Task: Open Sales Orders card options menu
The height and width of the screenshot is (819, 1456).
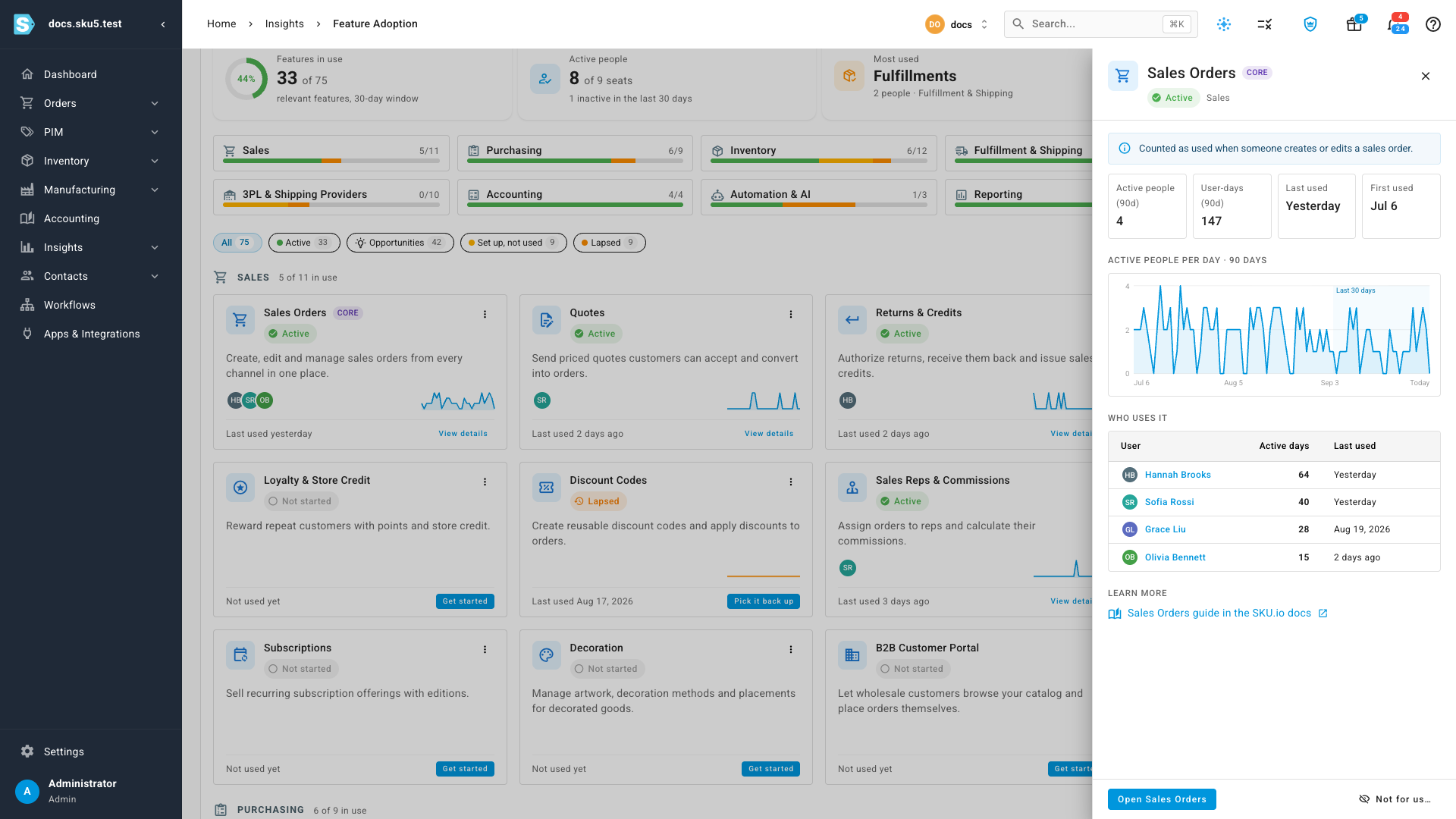Action: (x=485, y=314)
